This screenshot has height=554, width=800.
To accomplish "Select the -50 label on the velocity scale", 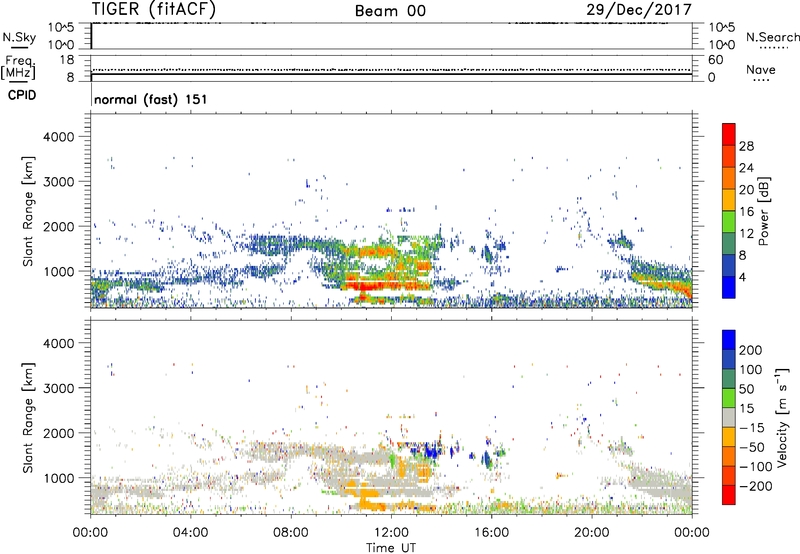I will click(752, 447).
